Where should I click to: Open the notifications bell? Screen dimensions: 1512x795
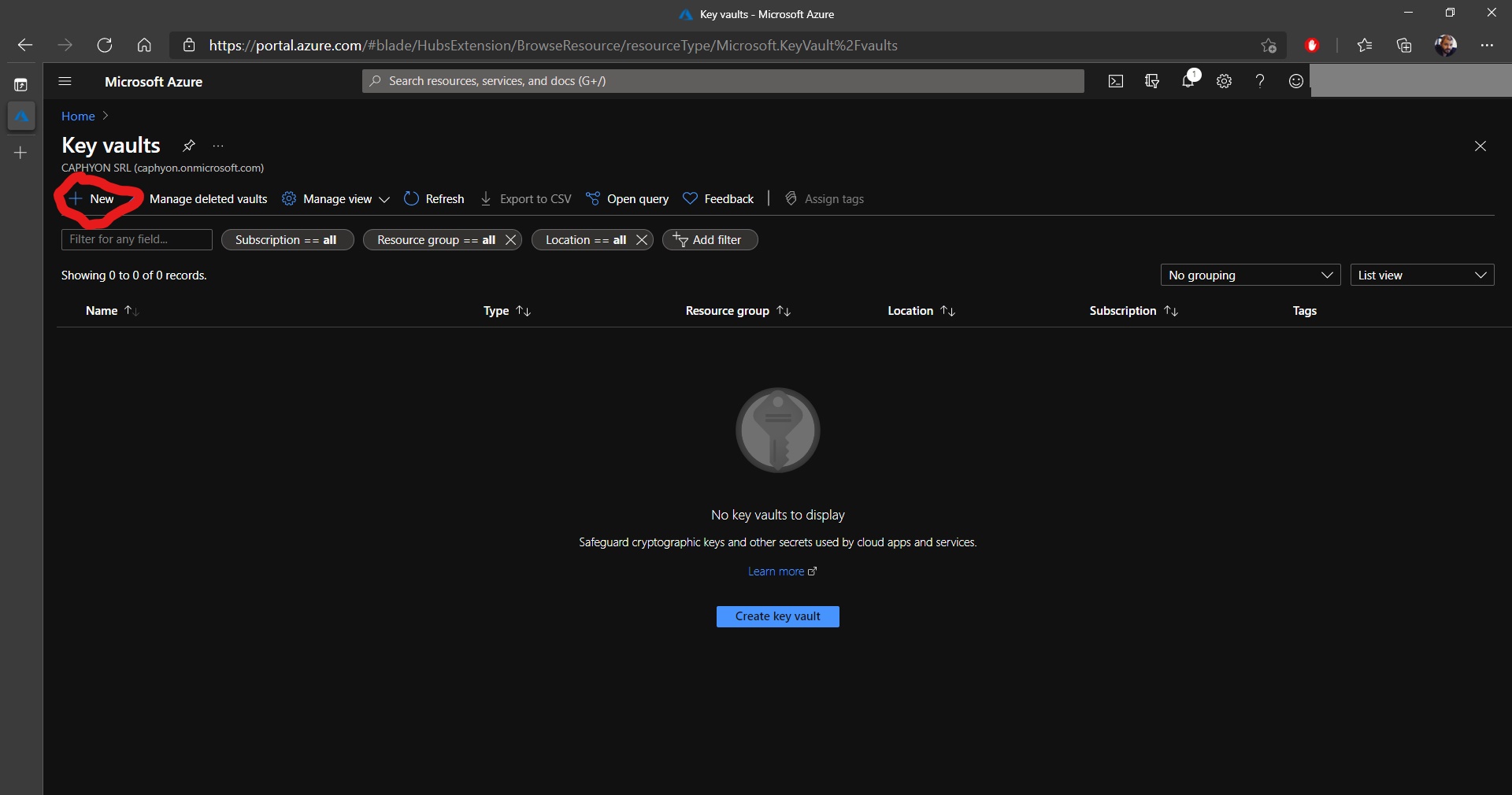point(1189,79)
